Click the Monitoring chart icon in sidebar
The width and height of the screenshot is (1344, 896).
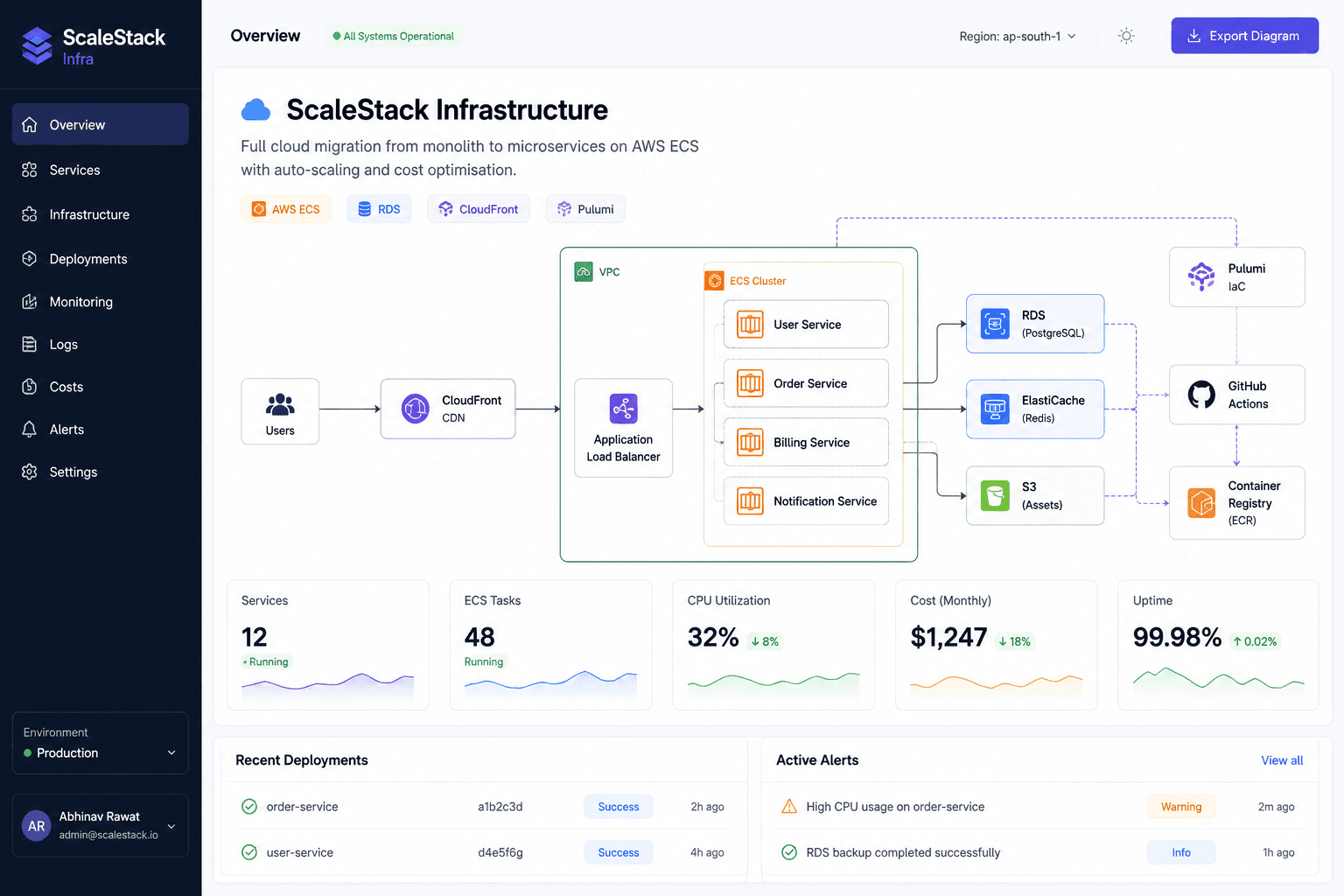point(30,302)
